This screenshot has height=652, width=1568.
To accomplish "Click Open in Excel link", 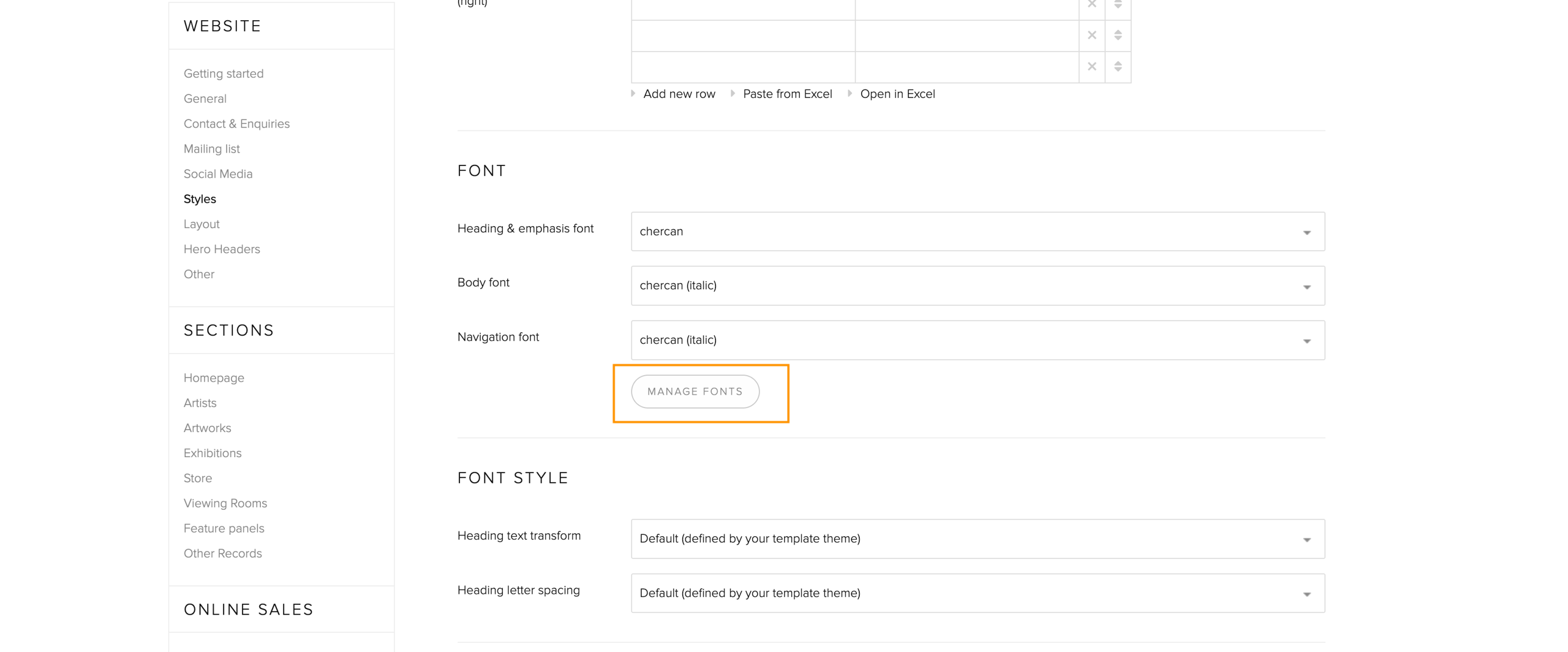I will [x=897, y=94].
